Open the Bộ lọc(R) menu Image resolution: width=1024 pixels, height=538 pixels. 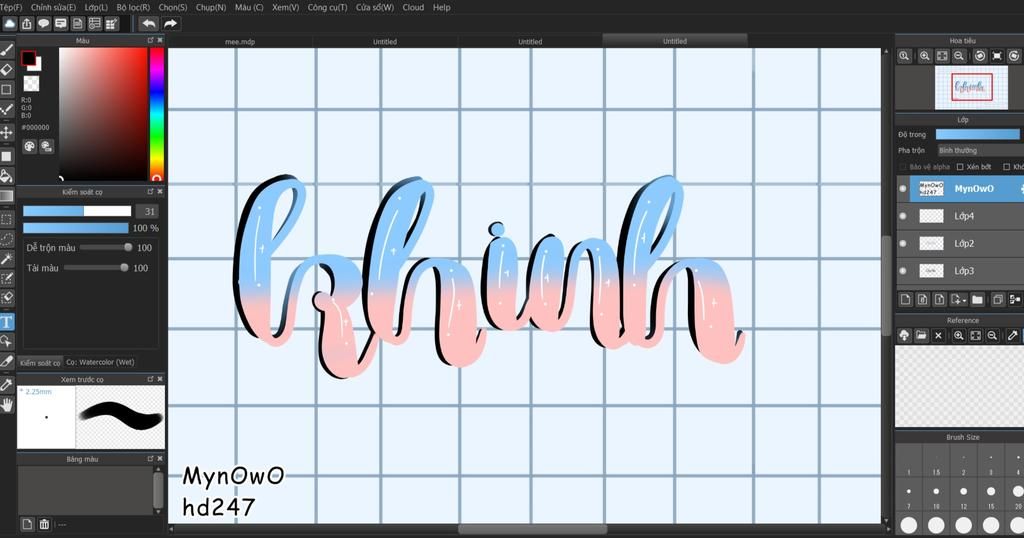click(133, 7)
